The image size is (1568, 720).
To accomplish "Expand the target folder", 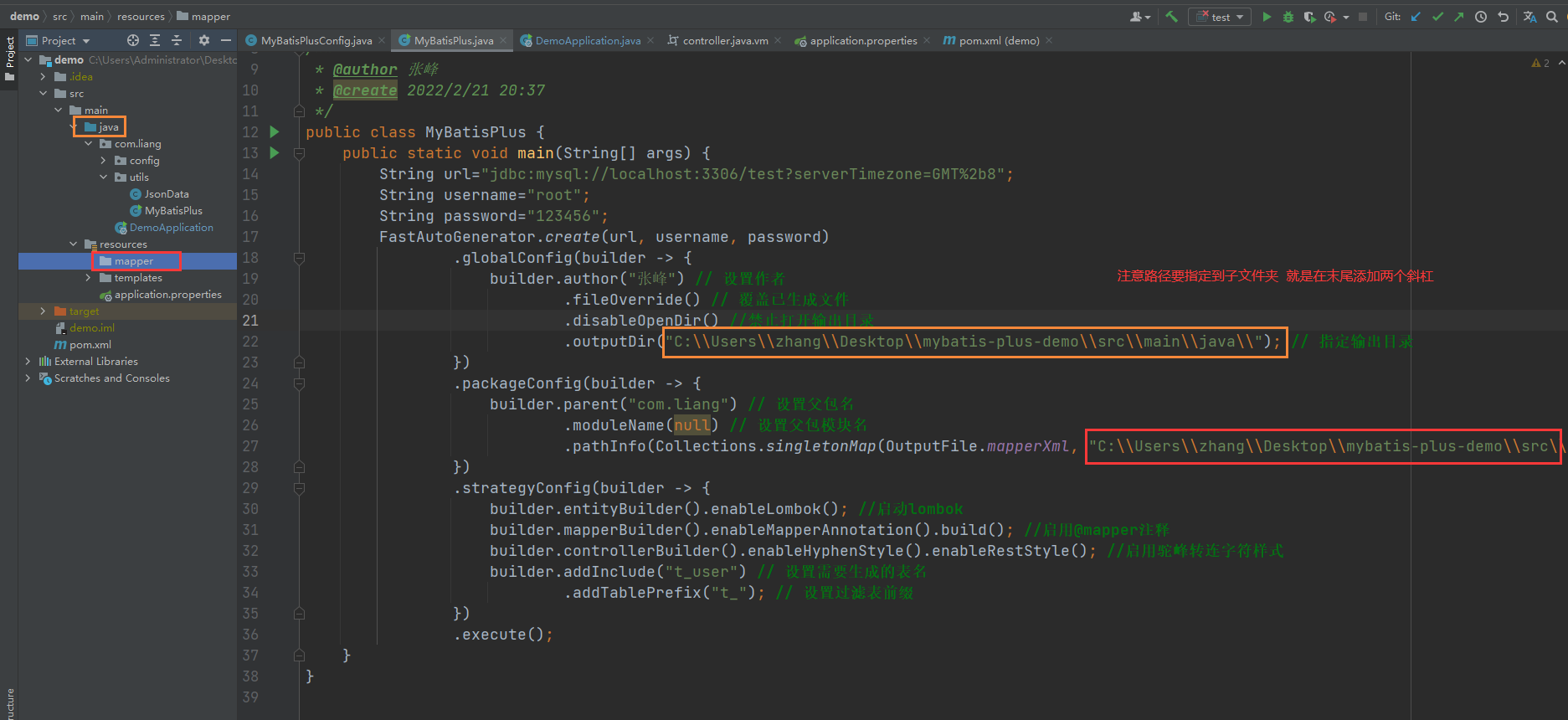I will click(44, 311).
